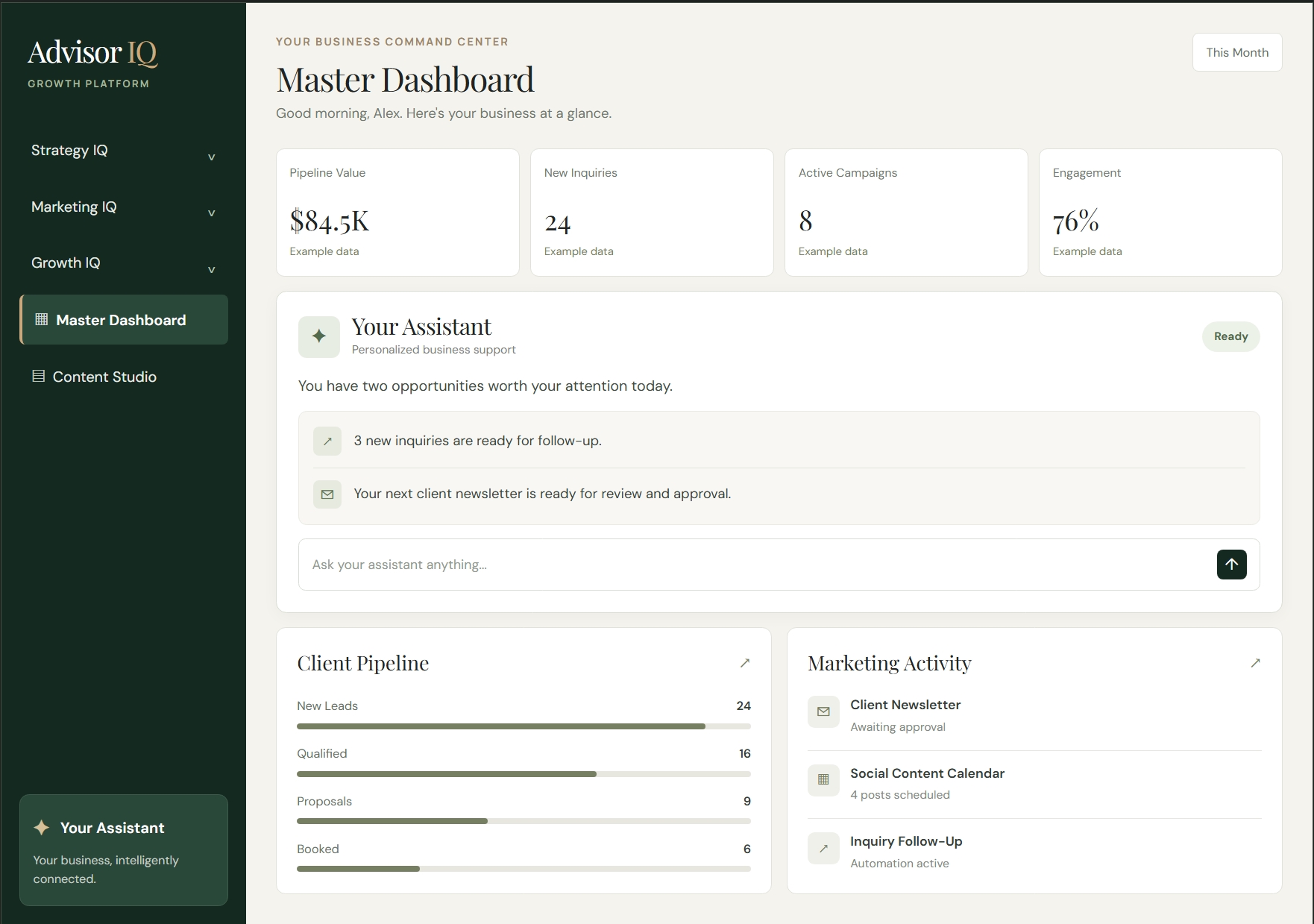This screenshot has width=1314, height=924.
Task: Click the Proposals progress bar
Action: coord(524,821)
